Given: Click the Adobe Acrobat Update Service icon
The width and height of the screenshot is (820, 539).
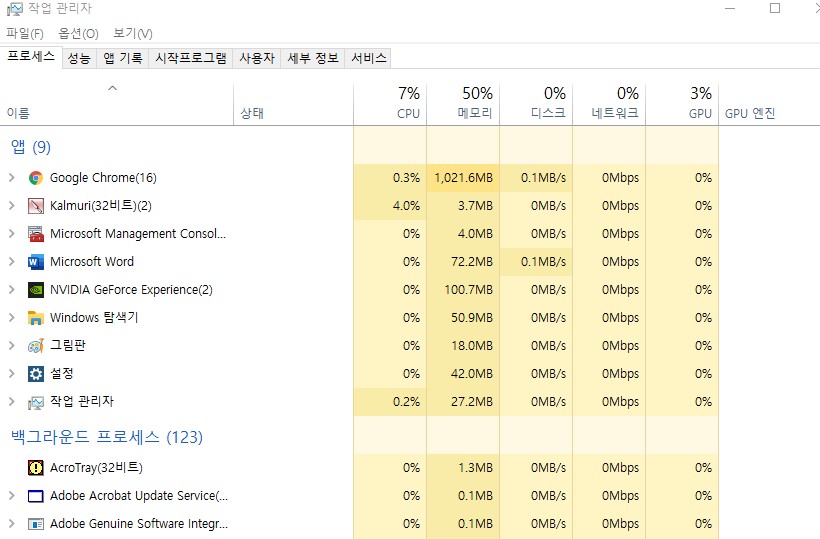Looking at the screenshot, I should (36, 496).
